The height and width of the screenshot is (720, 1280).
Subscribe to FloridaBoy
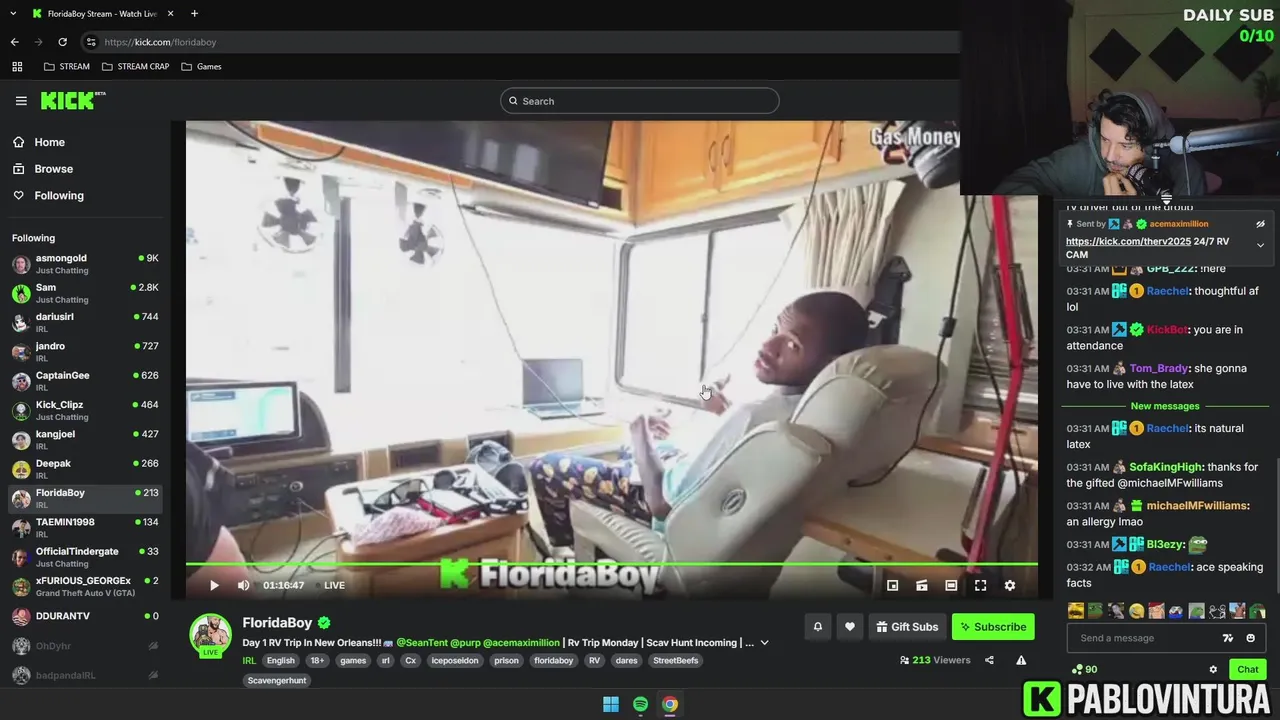[993, 627]
